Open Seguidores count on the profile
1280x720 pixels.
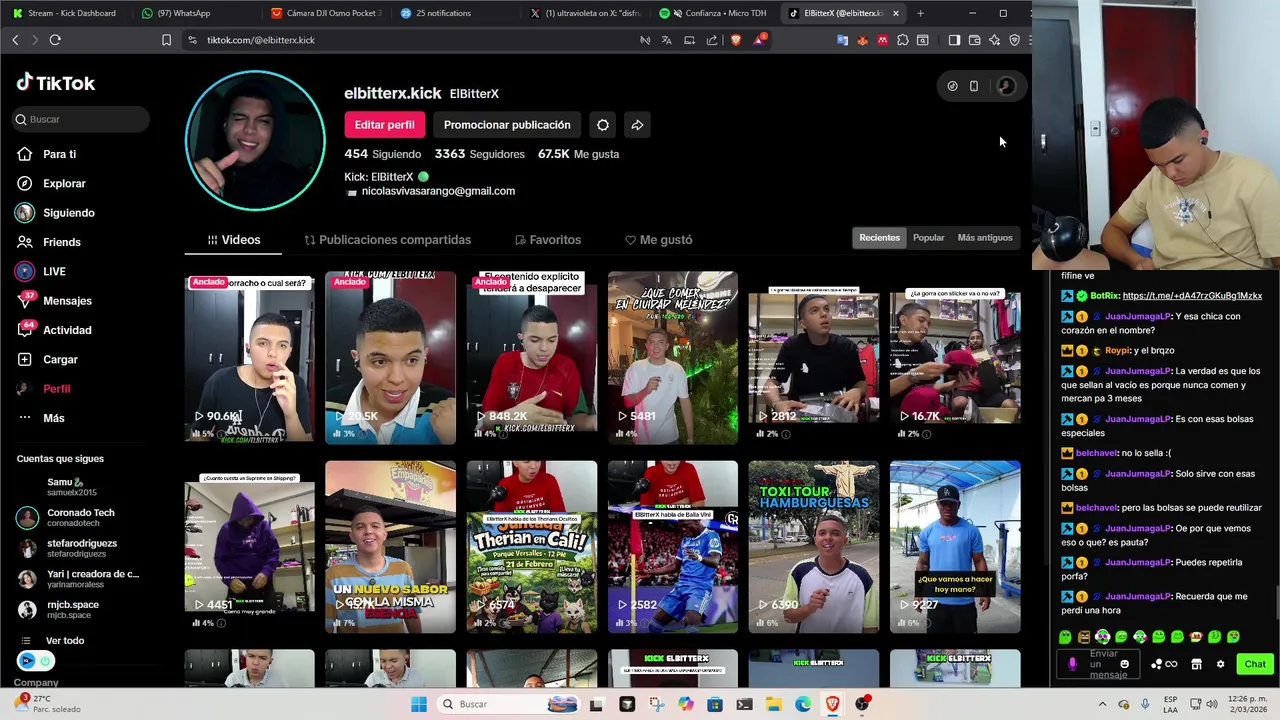pos(480,154)
